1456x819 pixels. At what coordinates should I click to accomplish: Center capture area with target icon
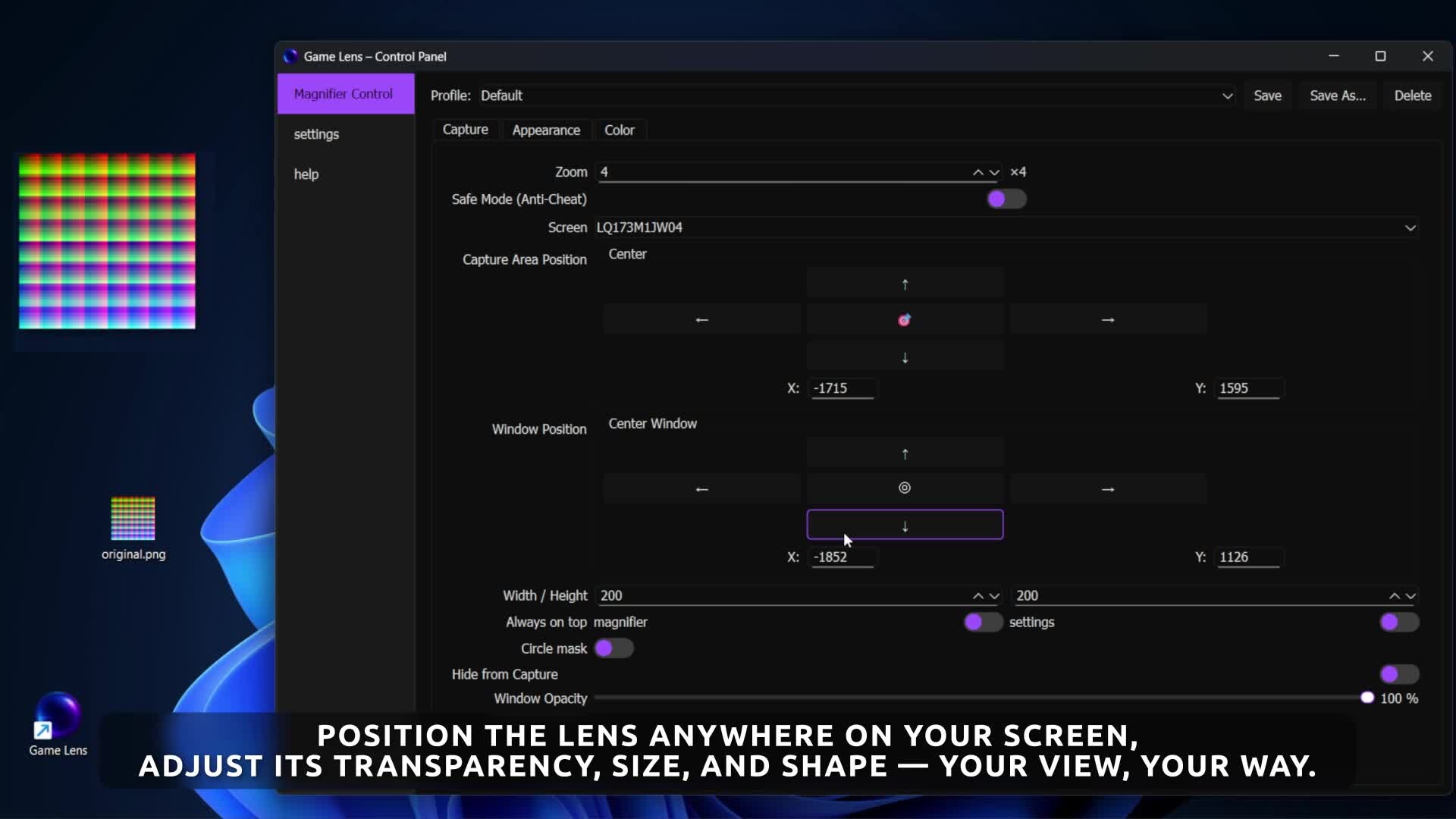(x=905, y=320)
